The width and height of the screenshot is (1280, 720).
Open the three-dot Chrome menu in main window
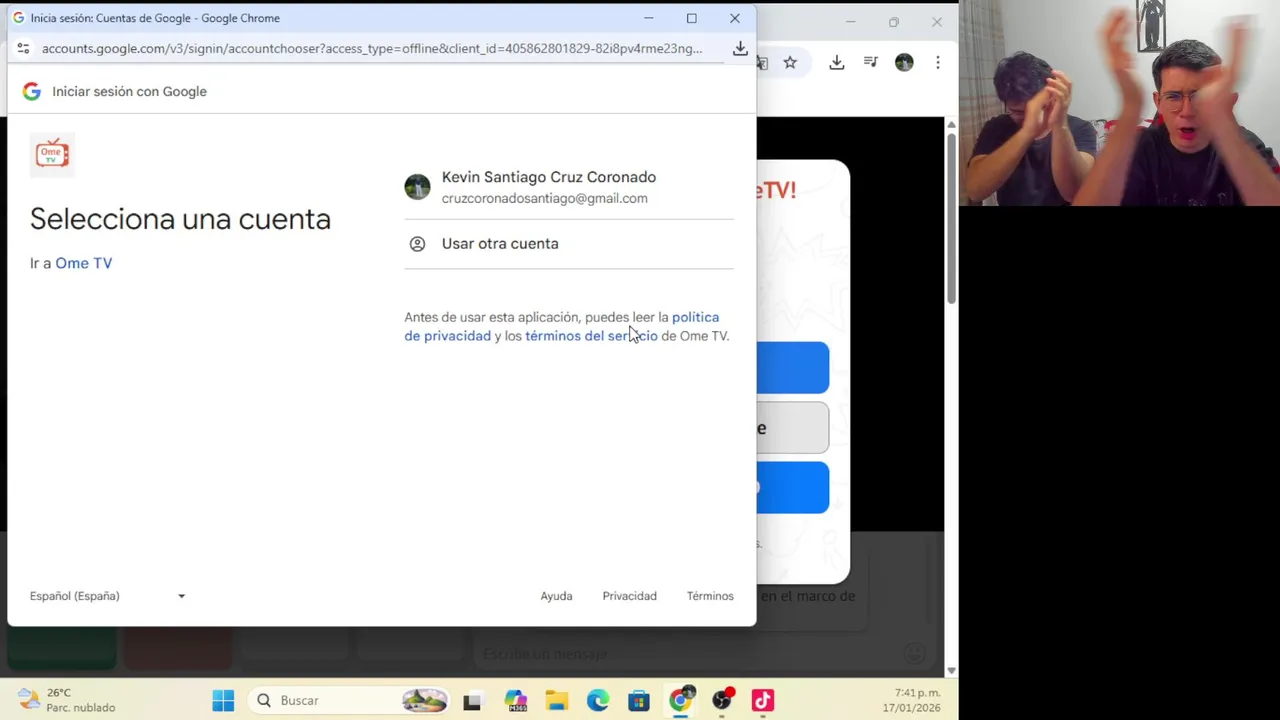937,62
